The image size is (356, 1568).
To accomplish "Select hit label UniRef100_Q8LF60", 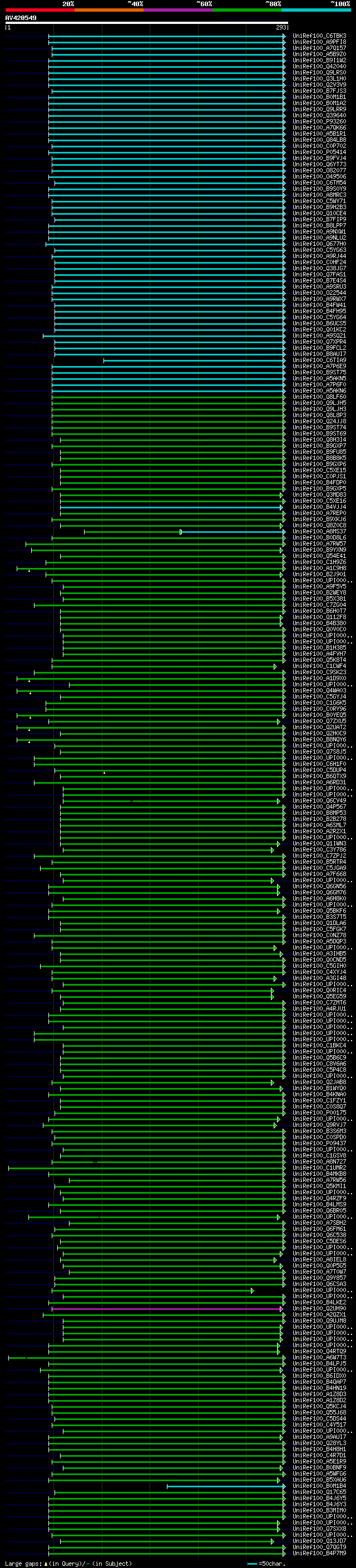I will 319,397.
